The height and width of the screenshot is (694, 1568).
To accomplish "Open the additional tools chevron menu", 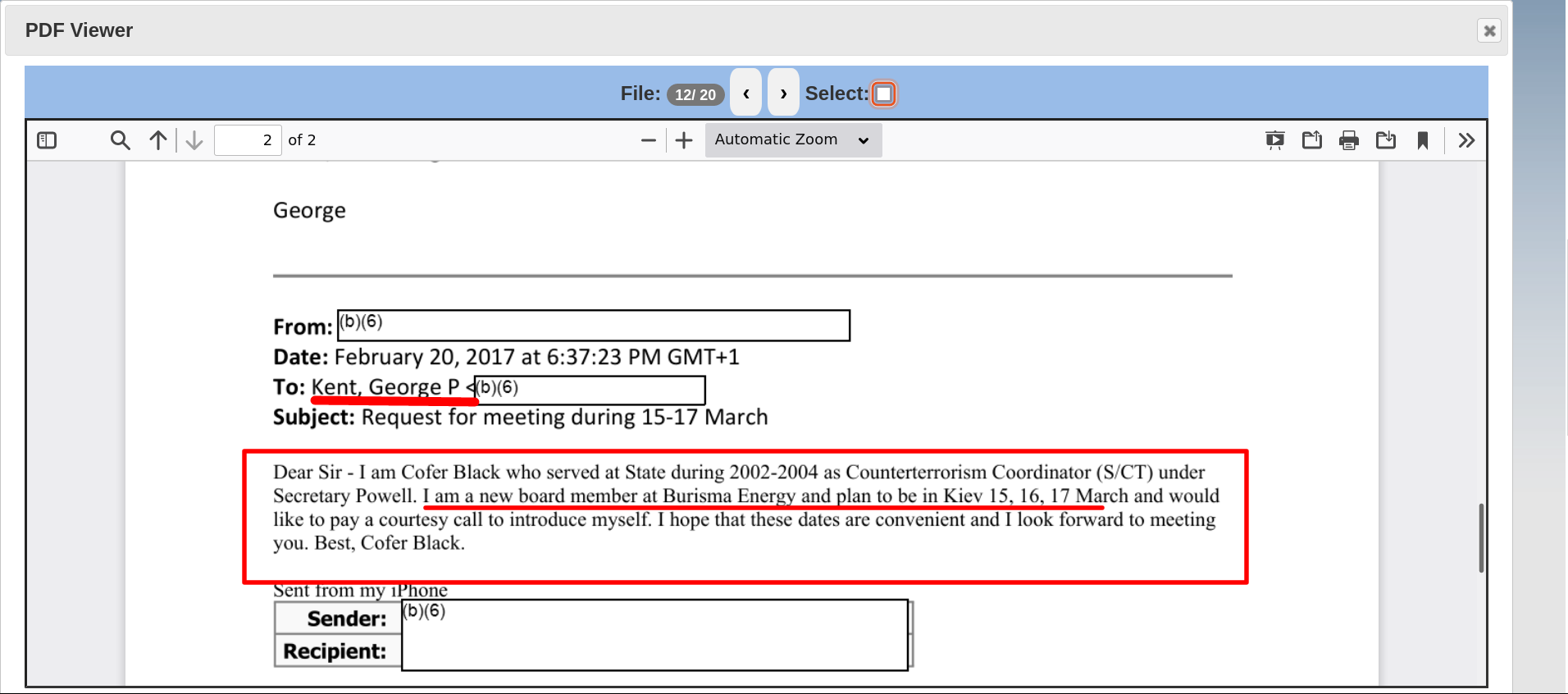I will pyautogui.click(x=1467, y=140).
